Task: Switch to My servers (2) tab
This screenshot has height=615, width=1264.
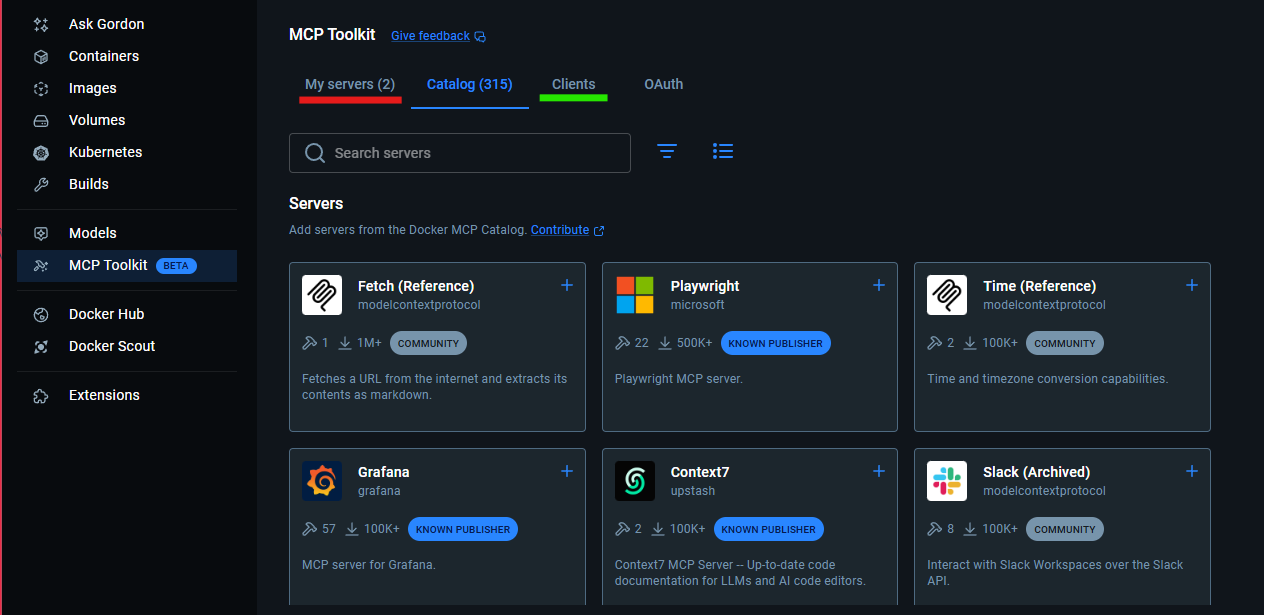Action: coord(350,84)
